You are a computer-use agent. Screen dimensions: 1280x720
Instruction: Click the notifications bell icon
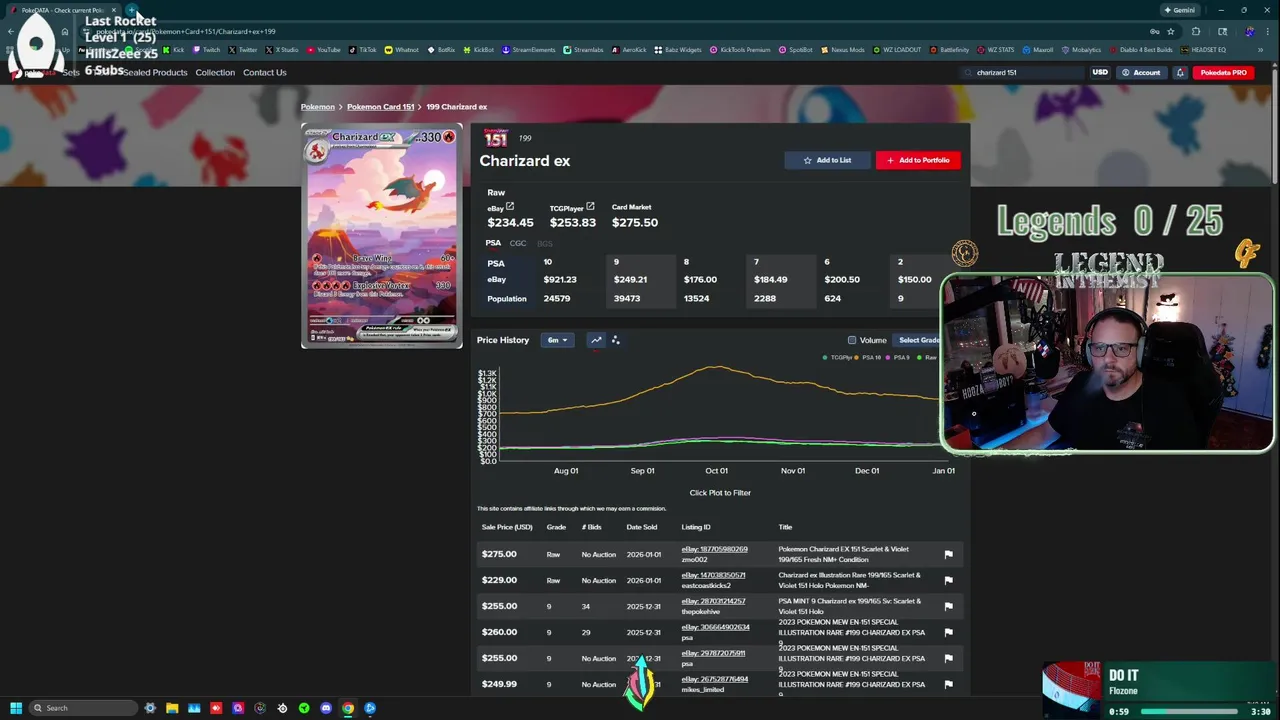click(x=1180, y=72)
